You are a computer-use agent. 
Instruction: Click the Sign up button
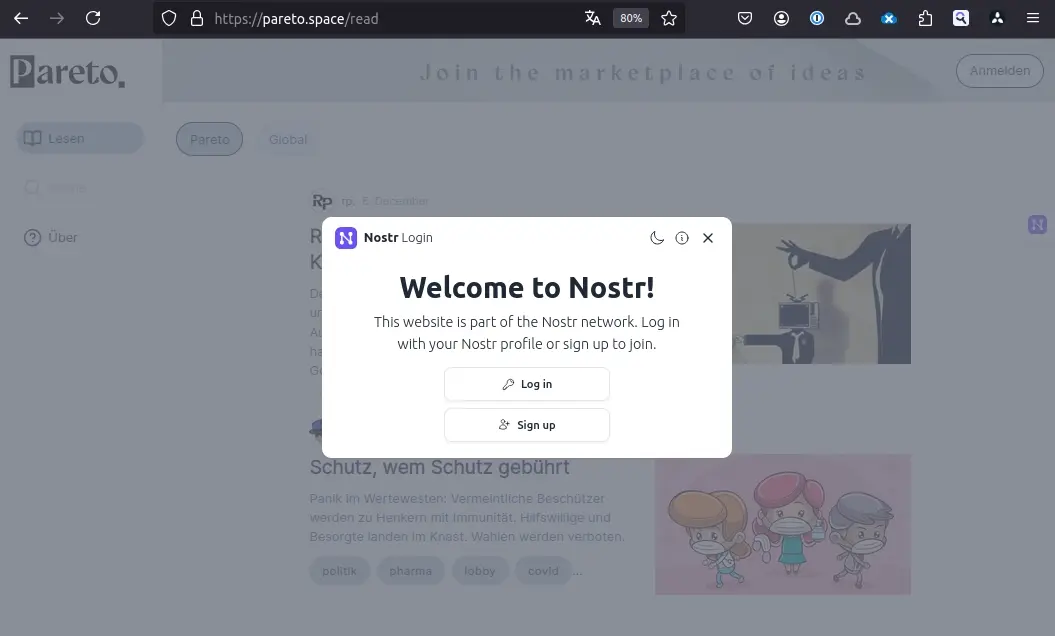pos(527,425)
